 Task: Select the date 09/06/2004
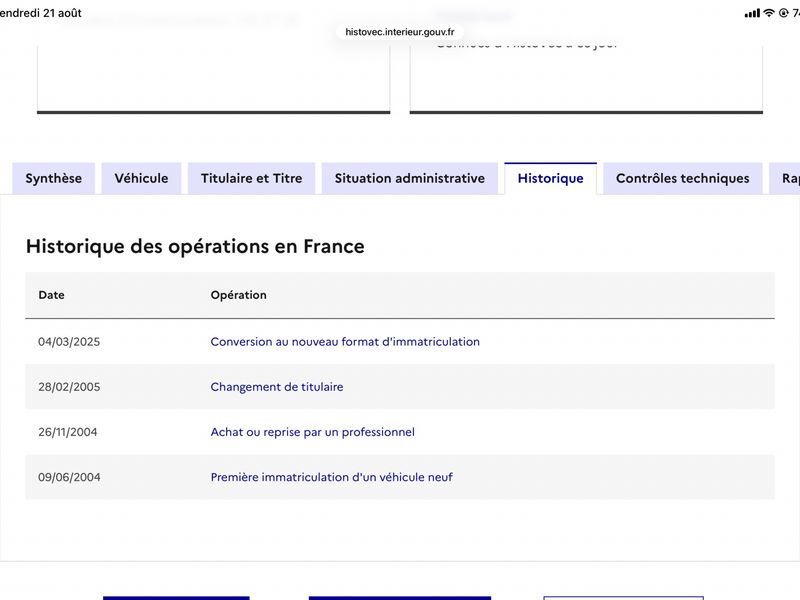(69, 477)
